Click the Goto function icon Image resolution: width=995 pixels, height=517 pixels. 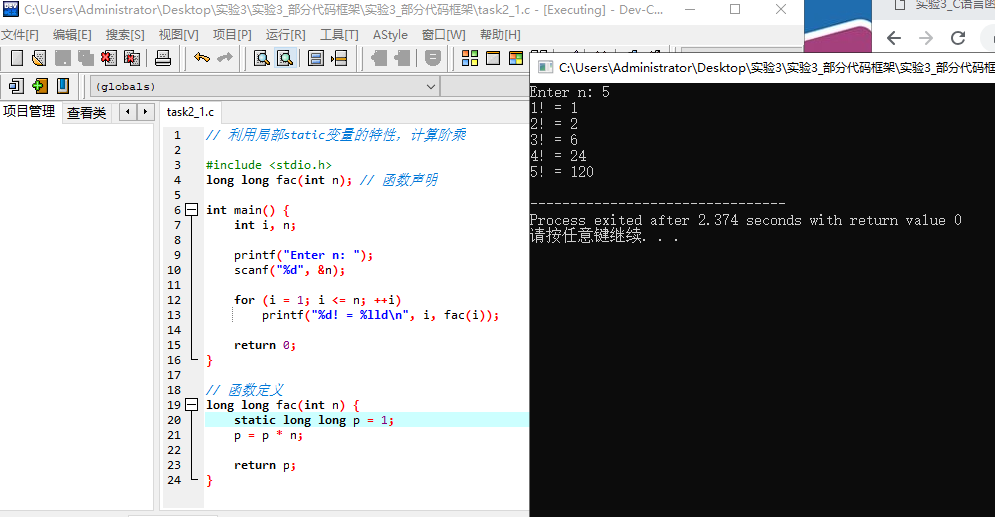(x=315, y=58)
